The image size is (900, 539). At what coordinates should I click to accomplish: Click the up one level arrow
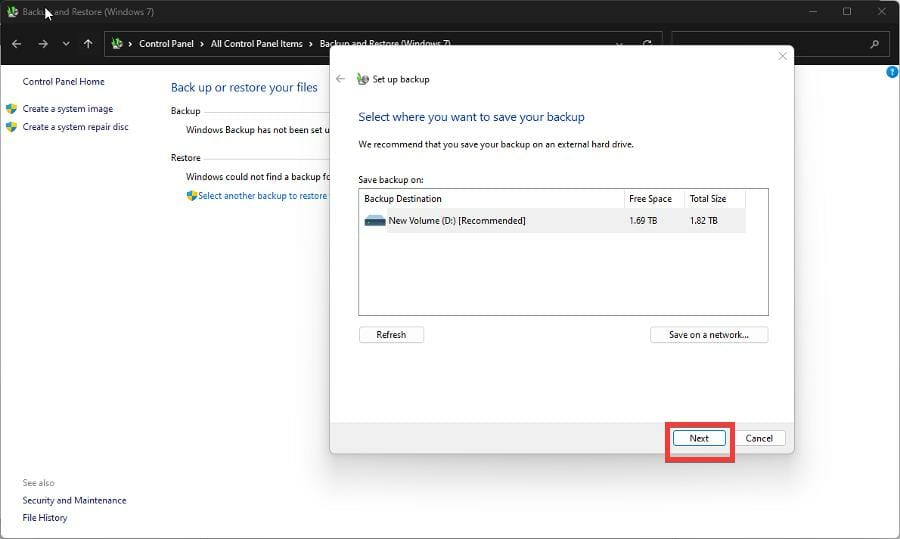pyautogui.click(x=88, y=44)
